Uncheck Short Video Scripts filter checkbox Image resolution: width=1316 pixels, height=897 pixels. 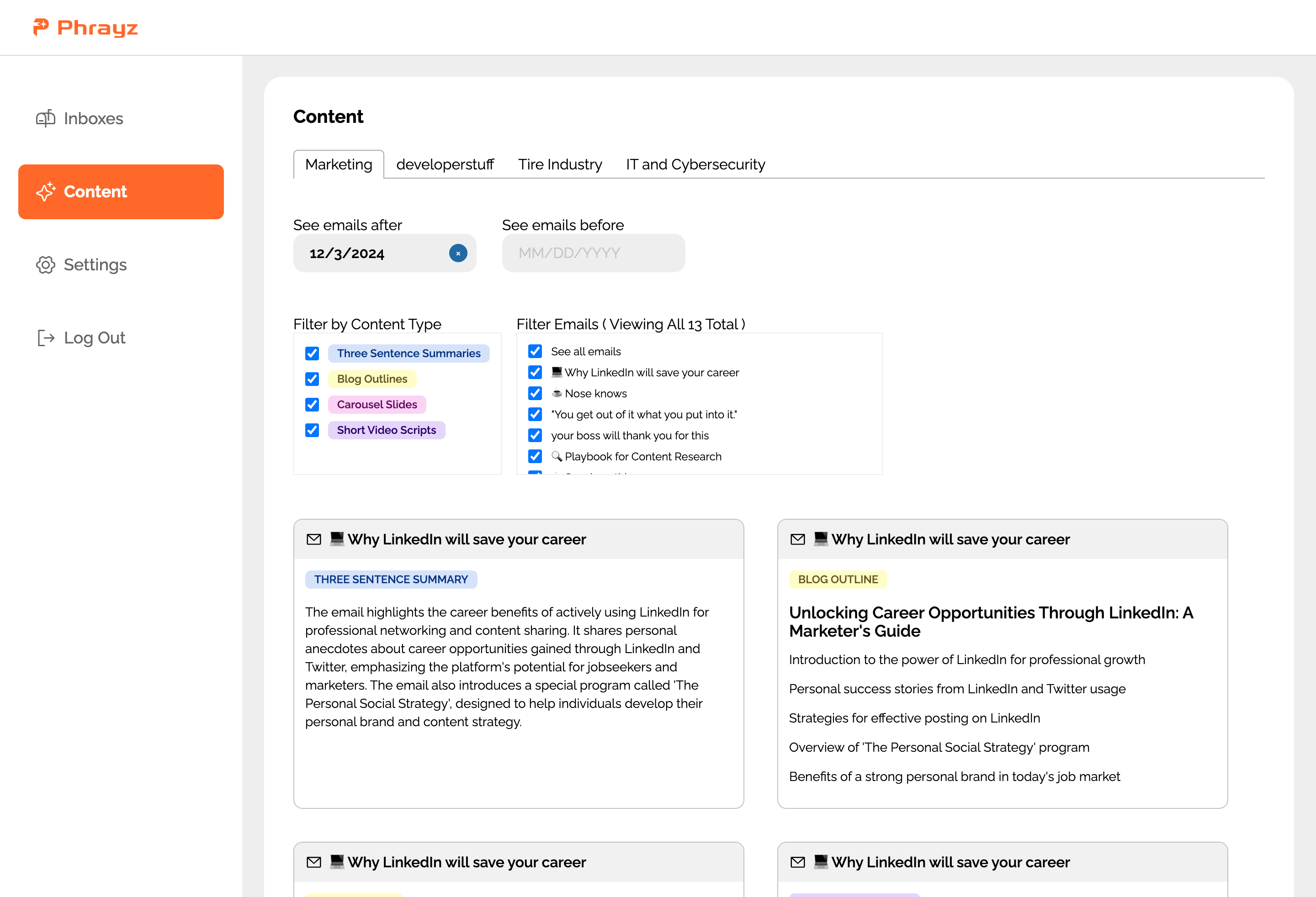coord(312,430)
